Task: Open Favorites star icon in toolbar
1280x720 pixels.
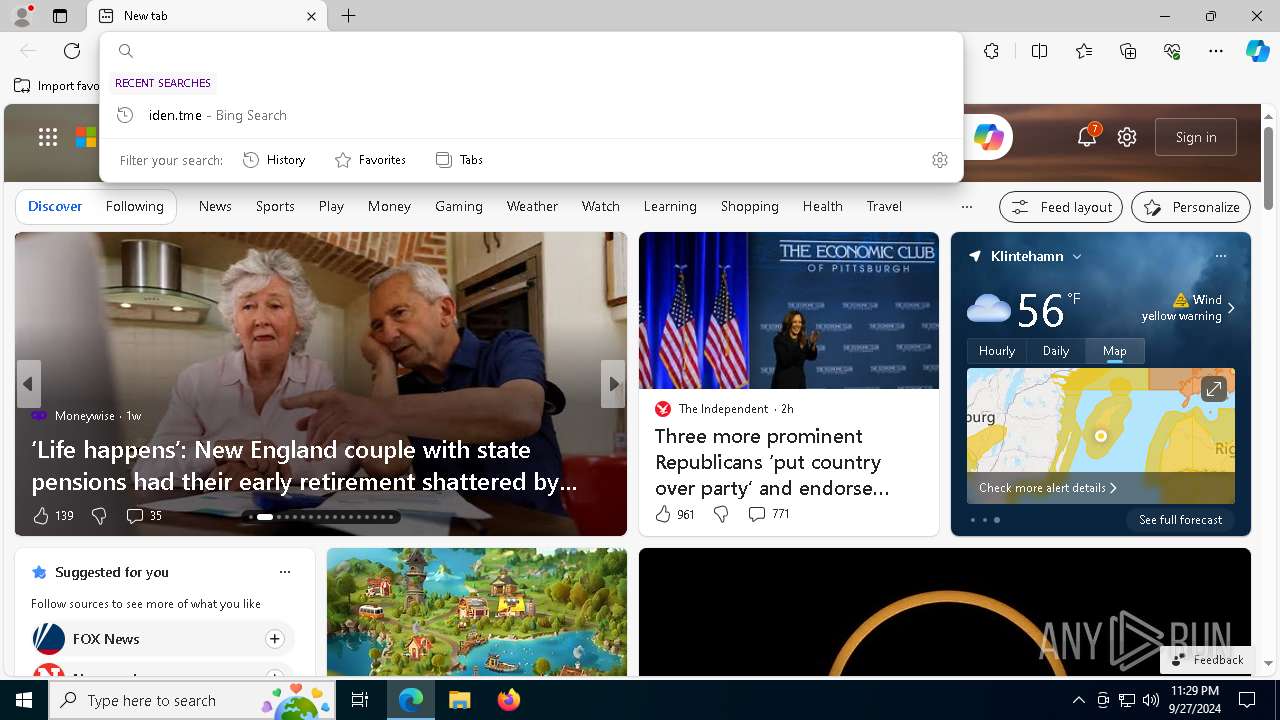Action: [x=1084, y=51]
